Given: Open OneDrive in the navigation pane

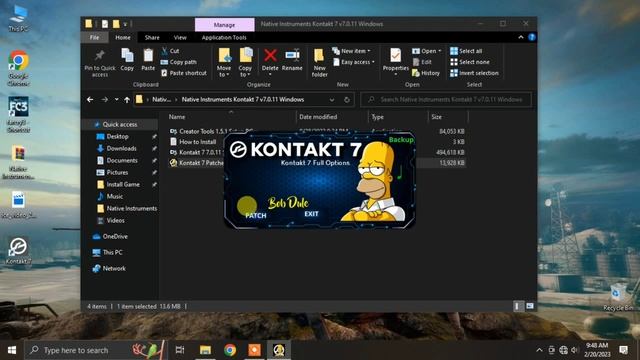Looking at the screenshot, I should click(x=115, y=236).
